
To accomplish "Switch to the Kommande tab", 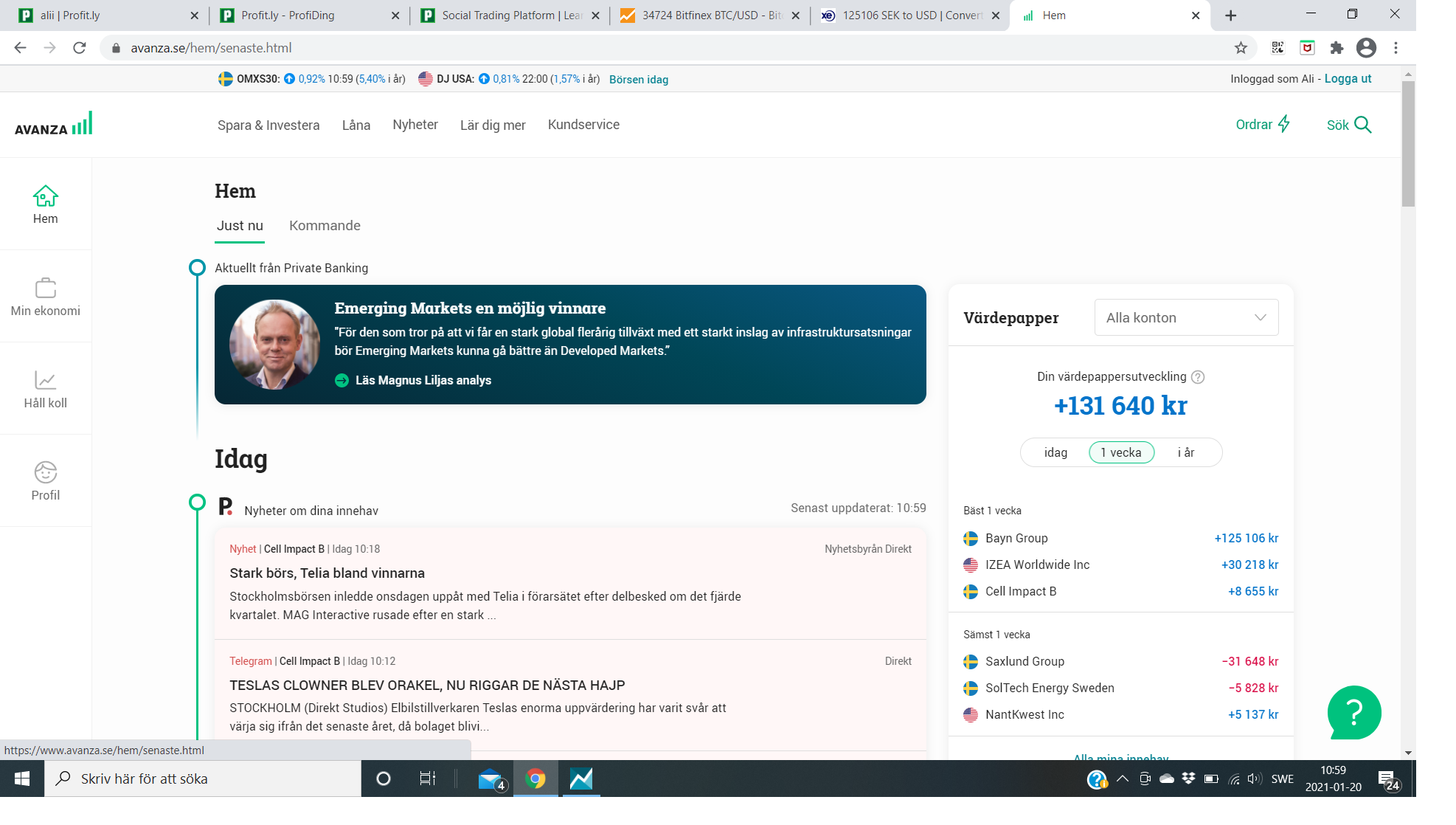I will [x=325, y=226].
